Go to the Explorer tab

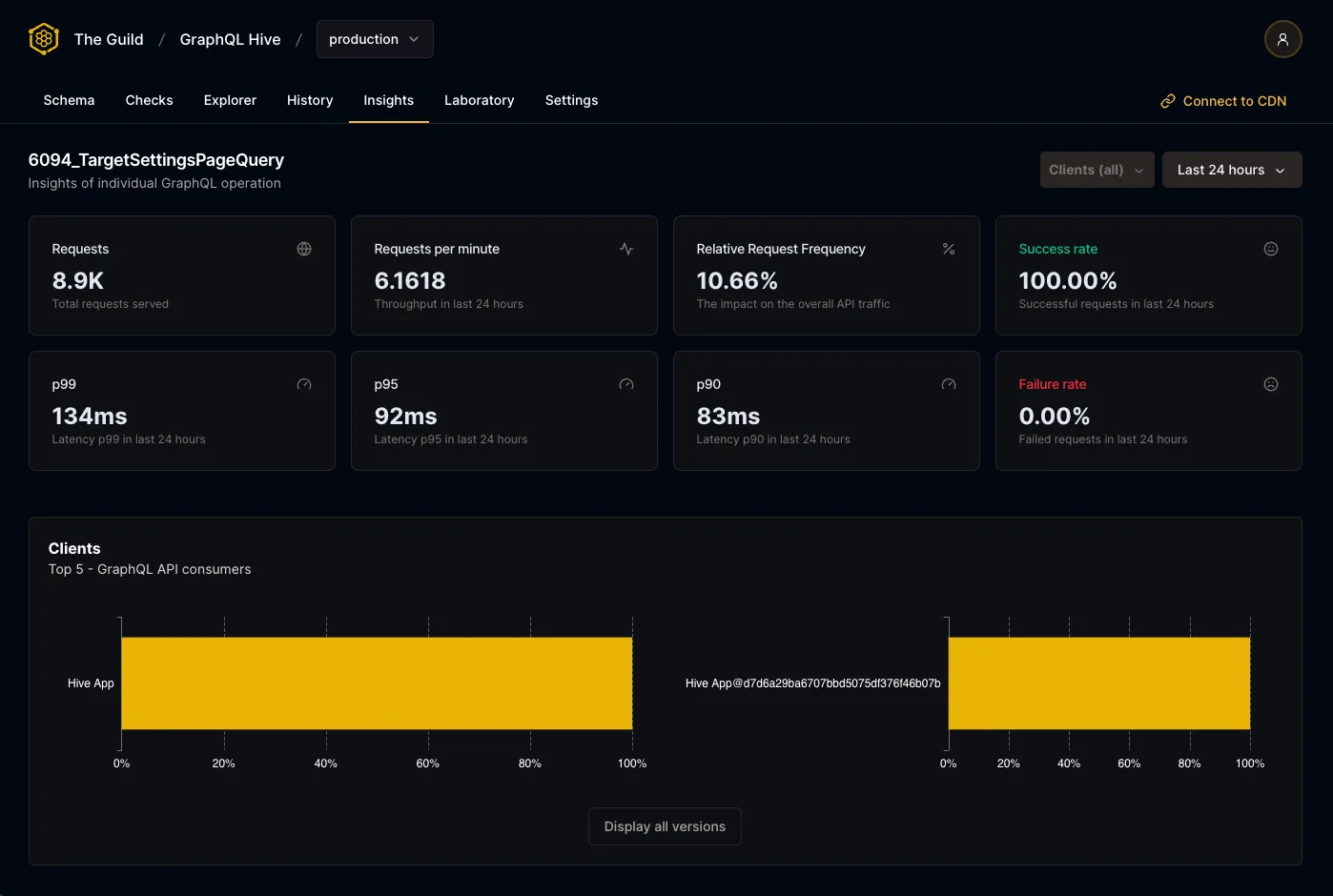230,100
